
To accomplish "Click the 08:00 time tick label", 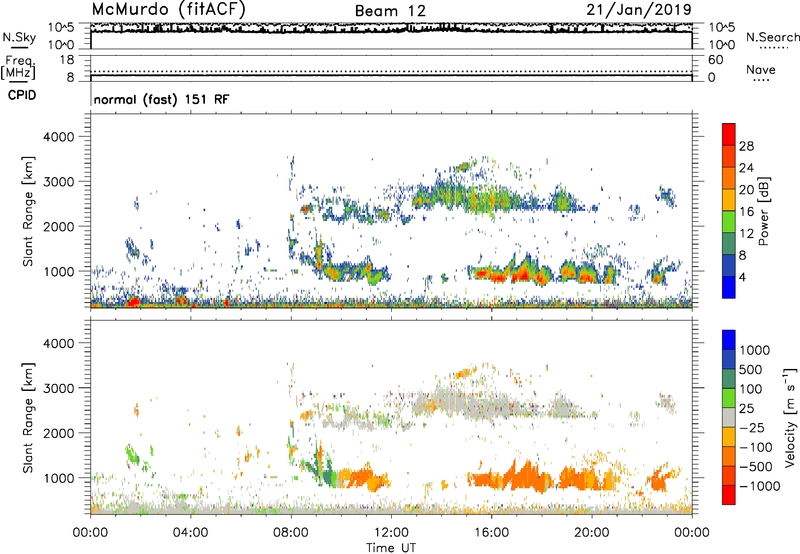I will [x=291, y=533].
